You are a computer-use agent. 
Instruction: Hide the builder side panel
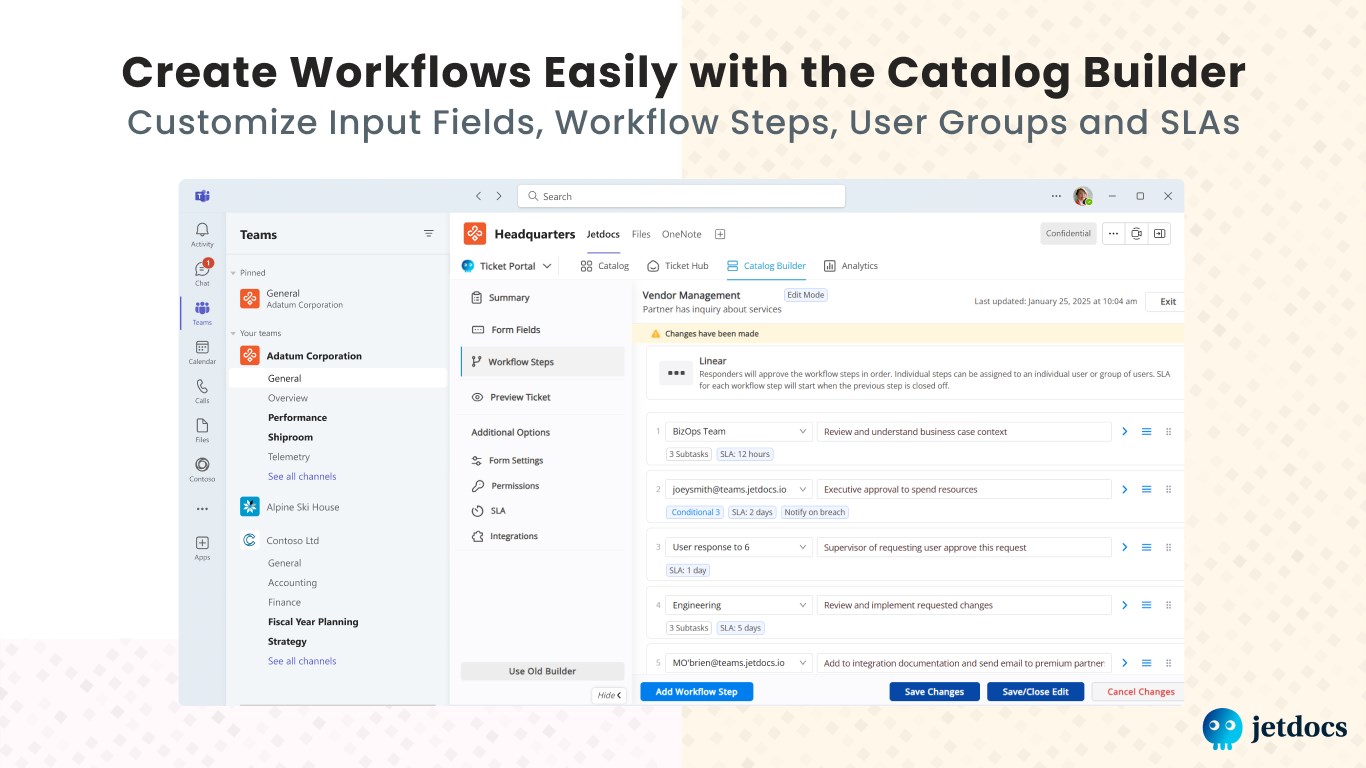(x=609, y=695)
